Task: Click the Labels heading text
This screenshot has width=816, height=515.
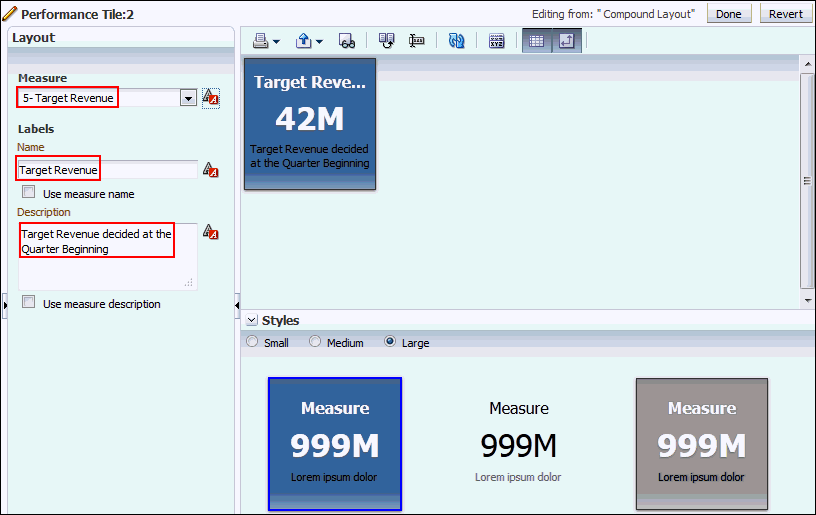Action: click(36, 129)
